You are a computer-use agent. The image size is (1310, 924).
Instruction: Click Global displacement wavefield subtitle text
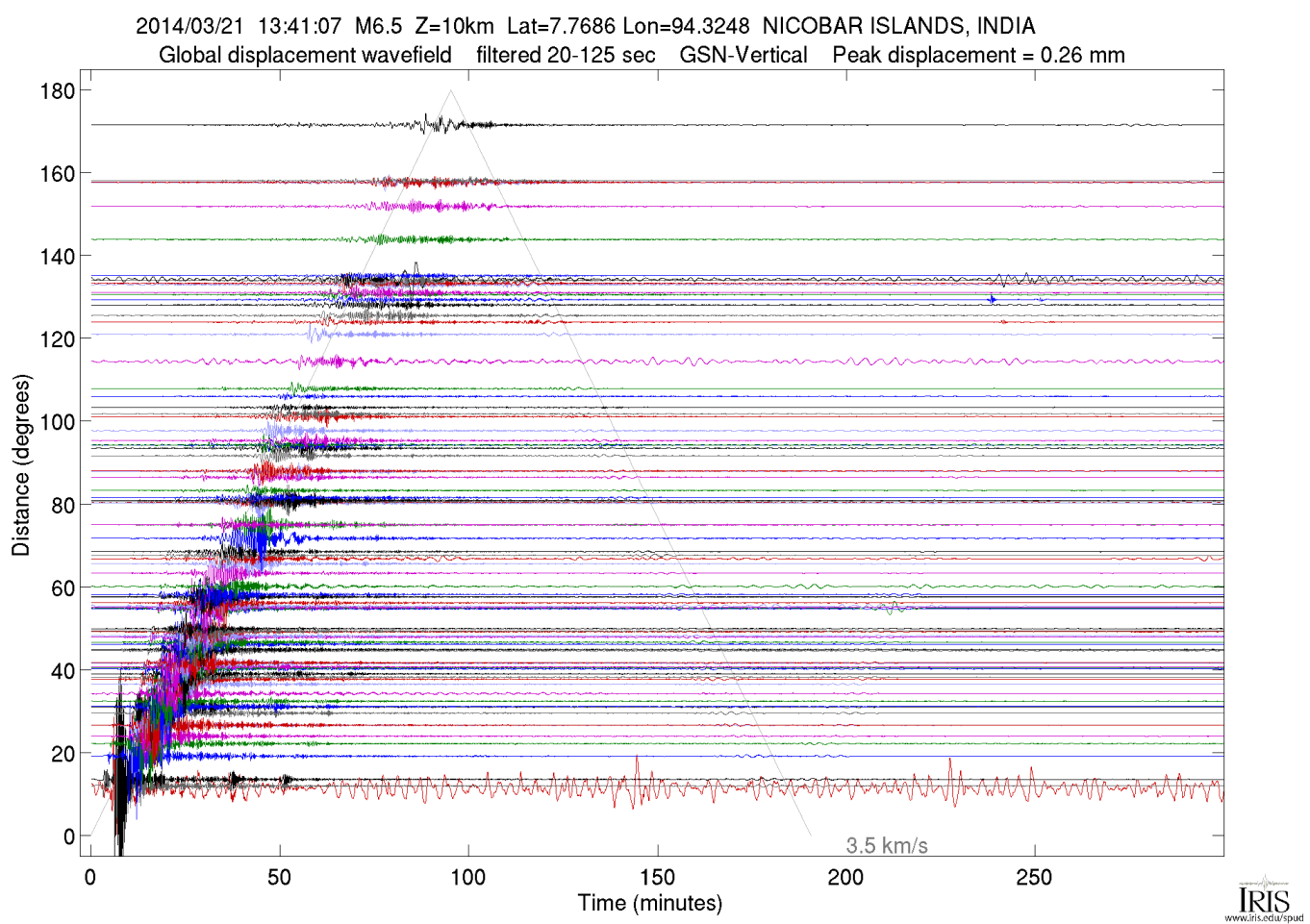(x=305, y=56)
